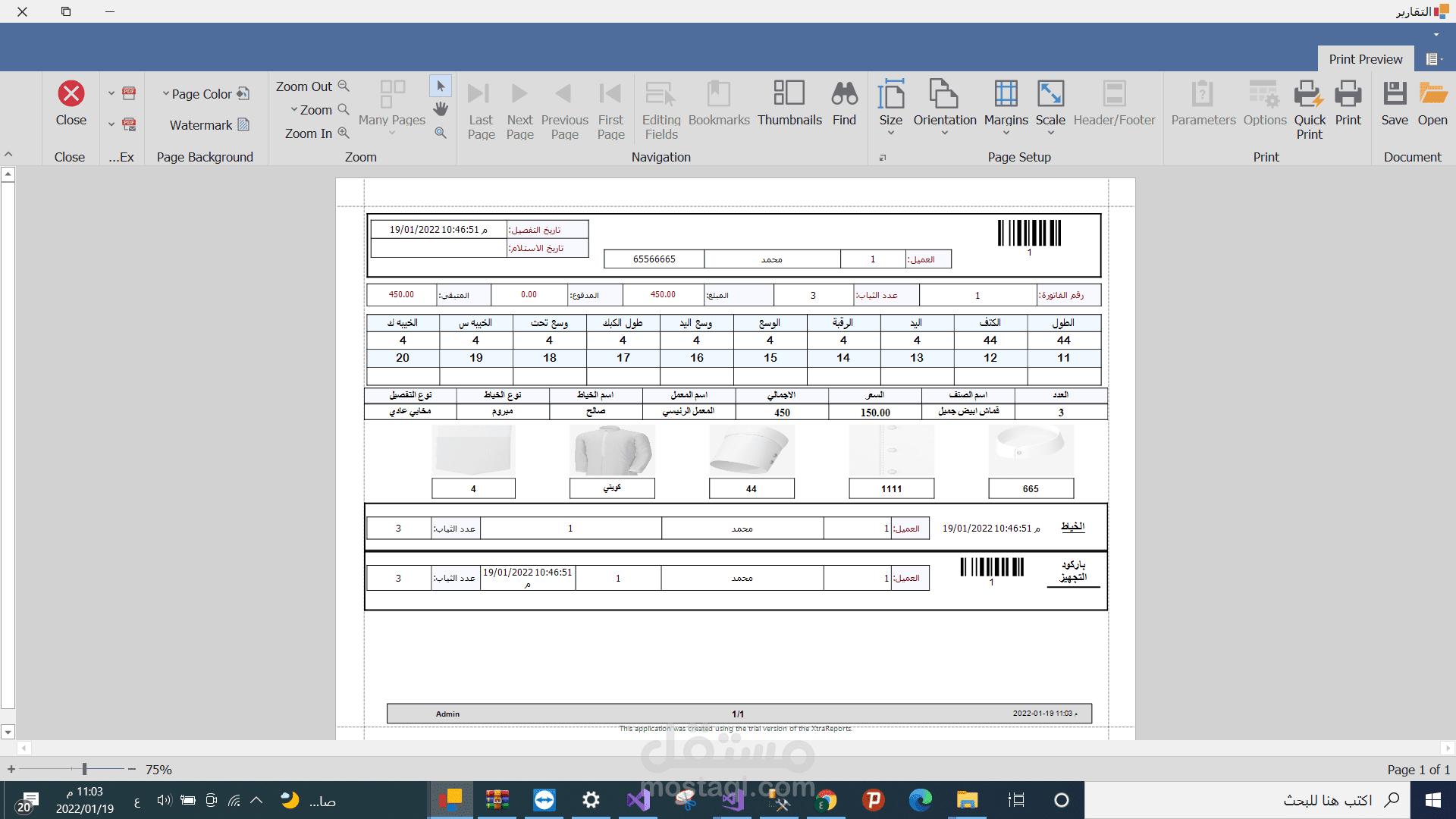Save the report document

1394,95
